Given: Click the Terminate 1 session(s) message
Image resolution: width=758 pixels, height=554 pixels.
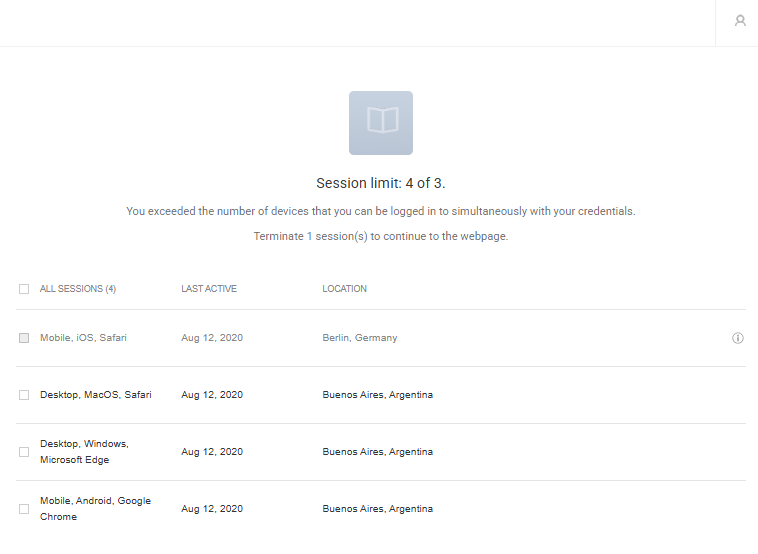Looking at the screenshot, I should coord(381,236).
